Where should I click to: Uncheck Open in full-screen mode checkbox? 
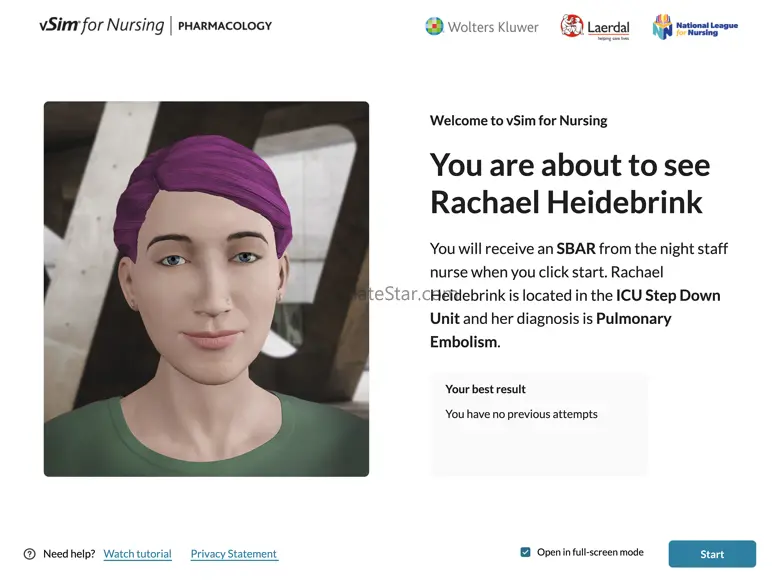pyautogui.click(x=525, y=552)
